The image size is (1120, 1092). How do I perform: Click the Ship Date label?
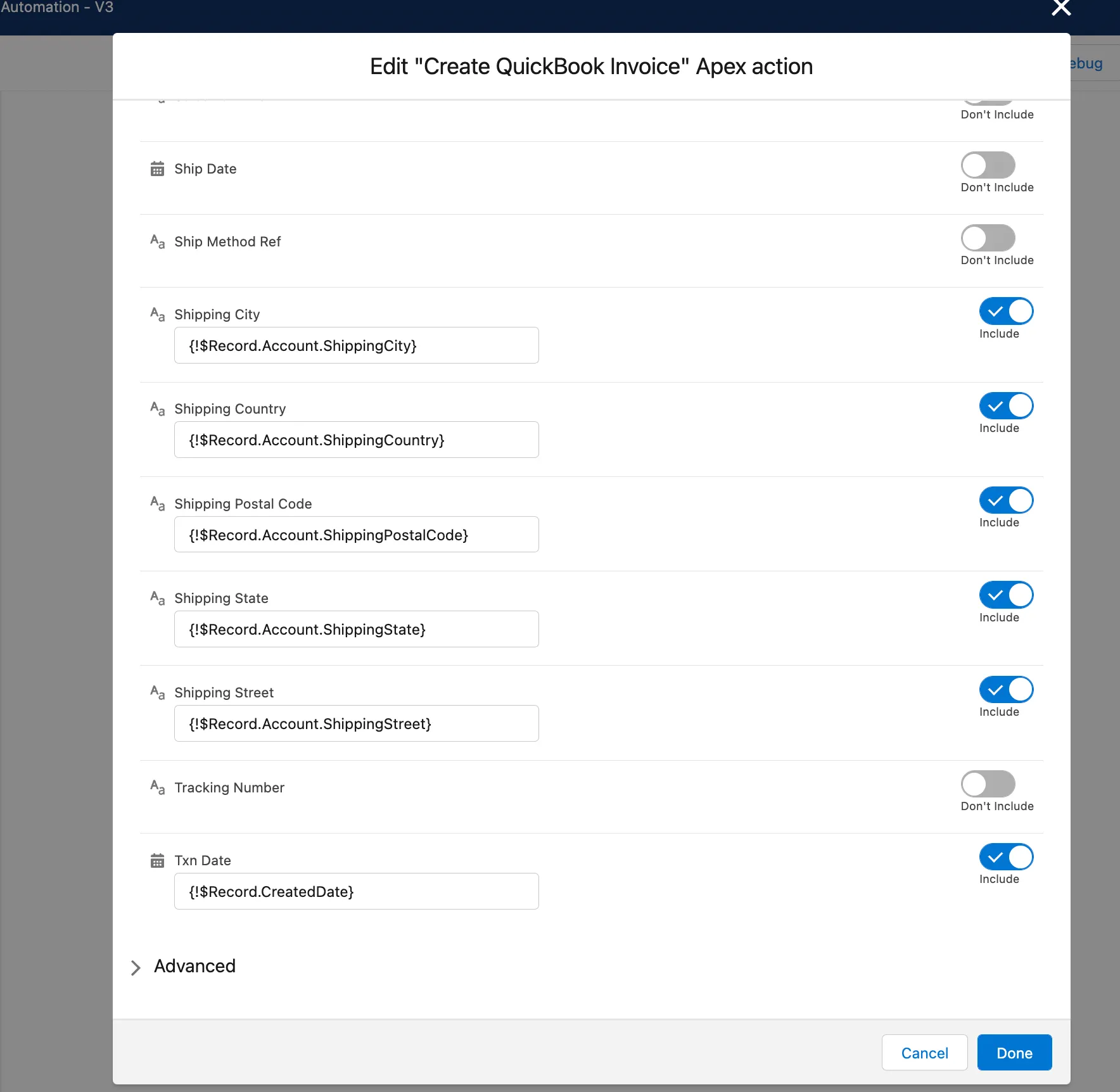[x=205, y=169]
